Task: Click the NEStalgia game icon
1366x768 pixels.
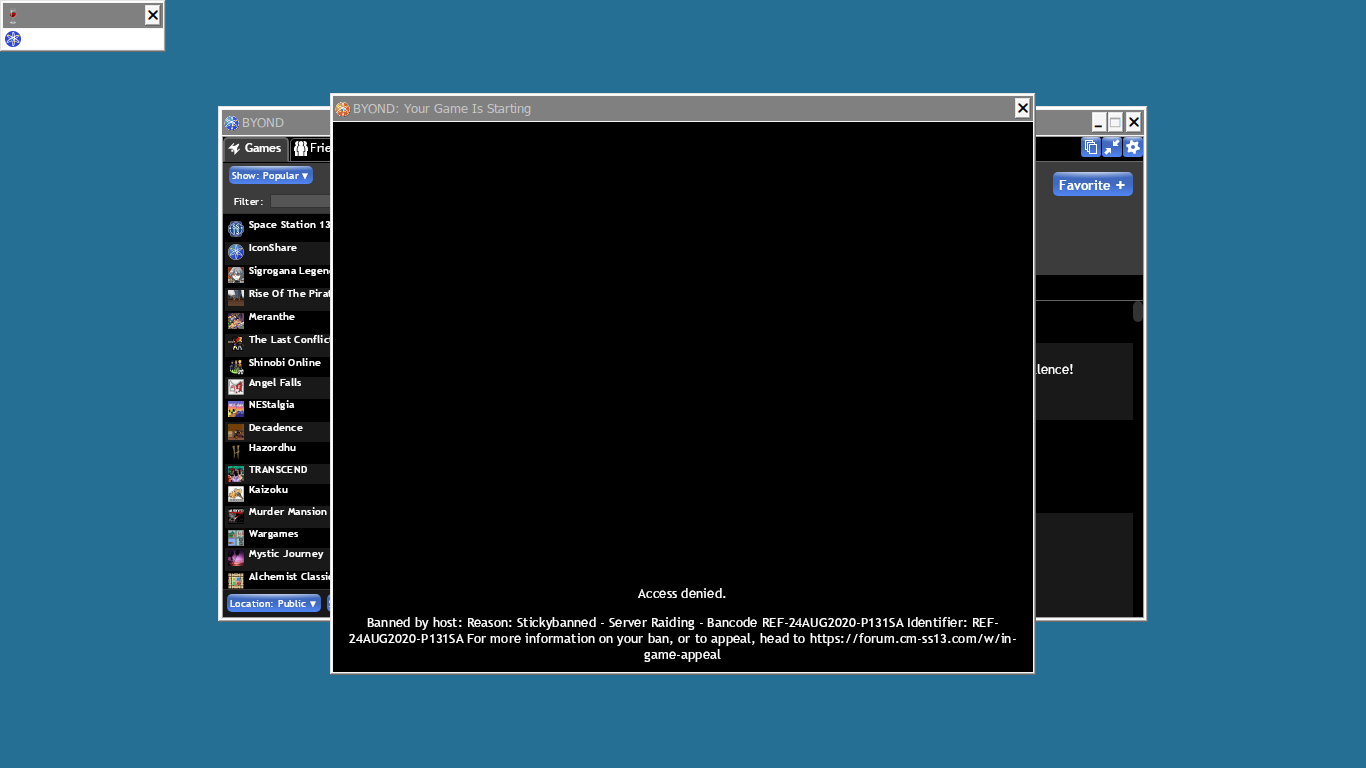Action: point(236,409)
